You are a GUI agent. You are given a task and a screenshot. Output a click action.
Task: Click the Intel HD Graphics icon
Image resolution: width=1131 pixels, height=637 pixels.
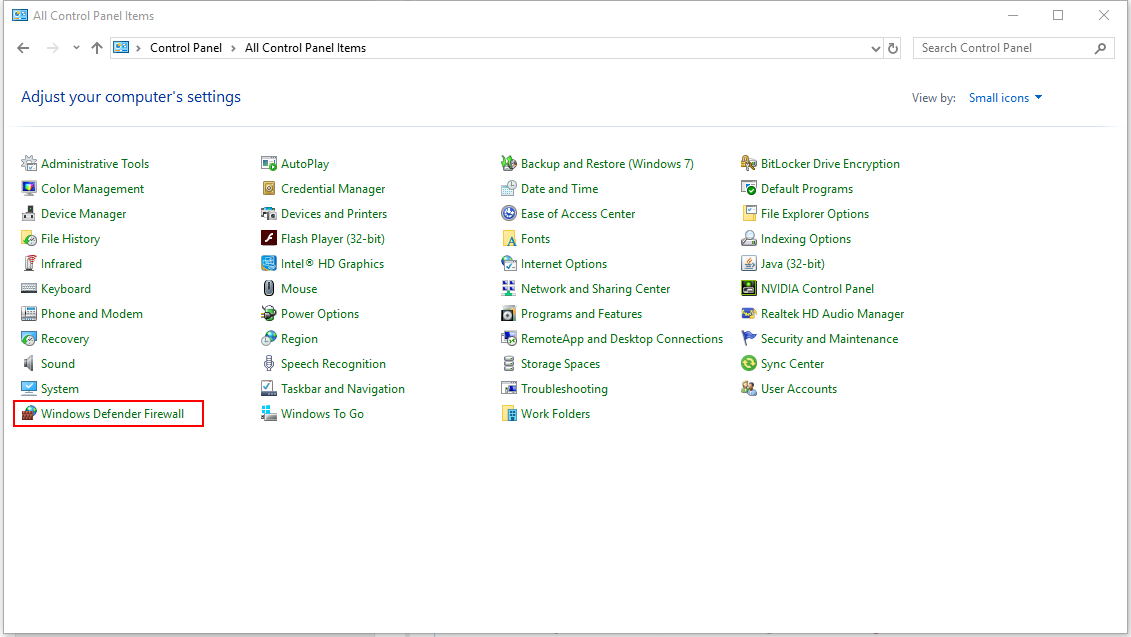pos(269,264)
